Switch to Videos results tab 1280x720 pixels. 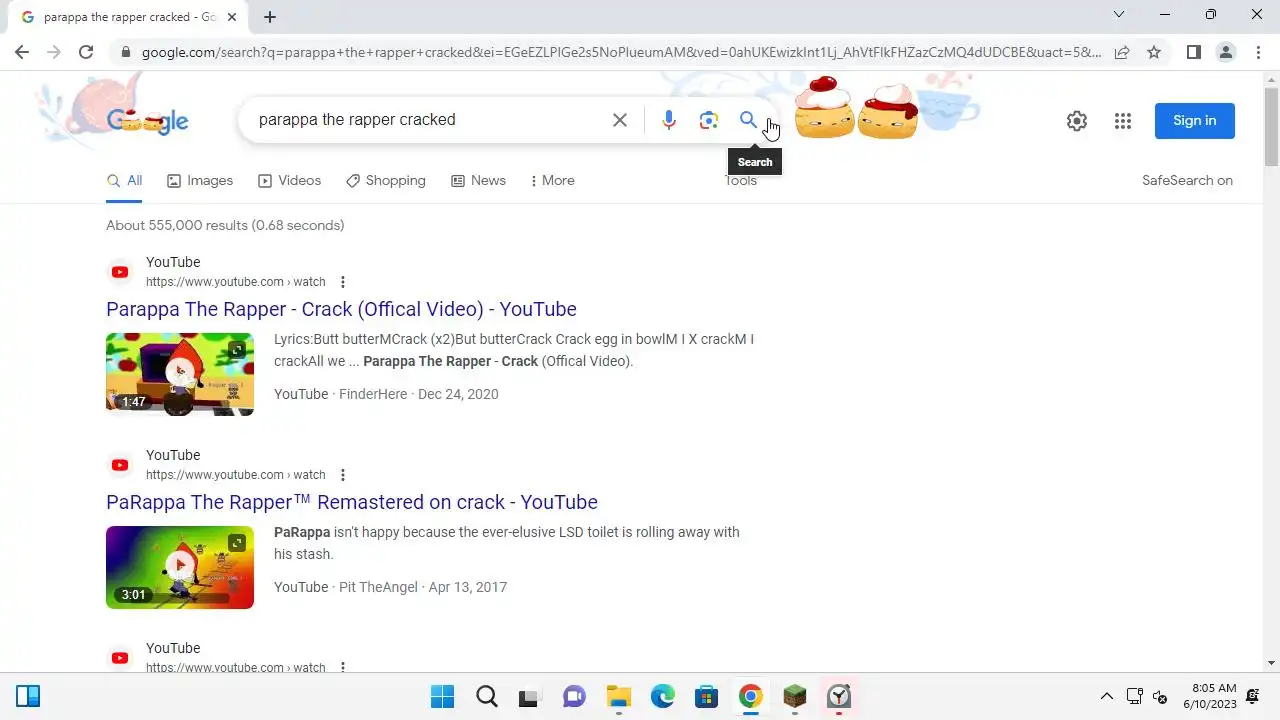tap(290, 181)
